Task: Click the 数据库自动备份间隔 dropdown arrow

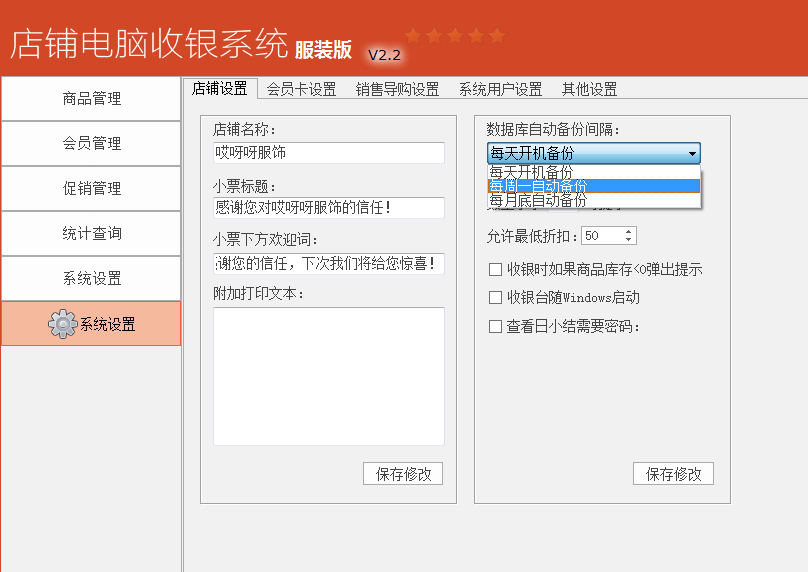Action: [692, 154]
